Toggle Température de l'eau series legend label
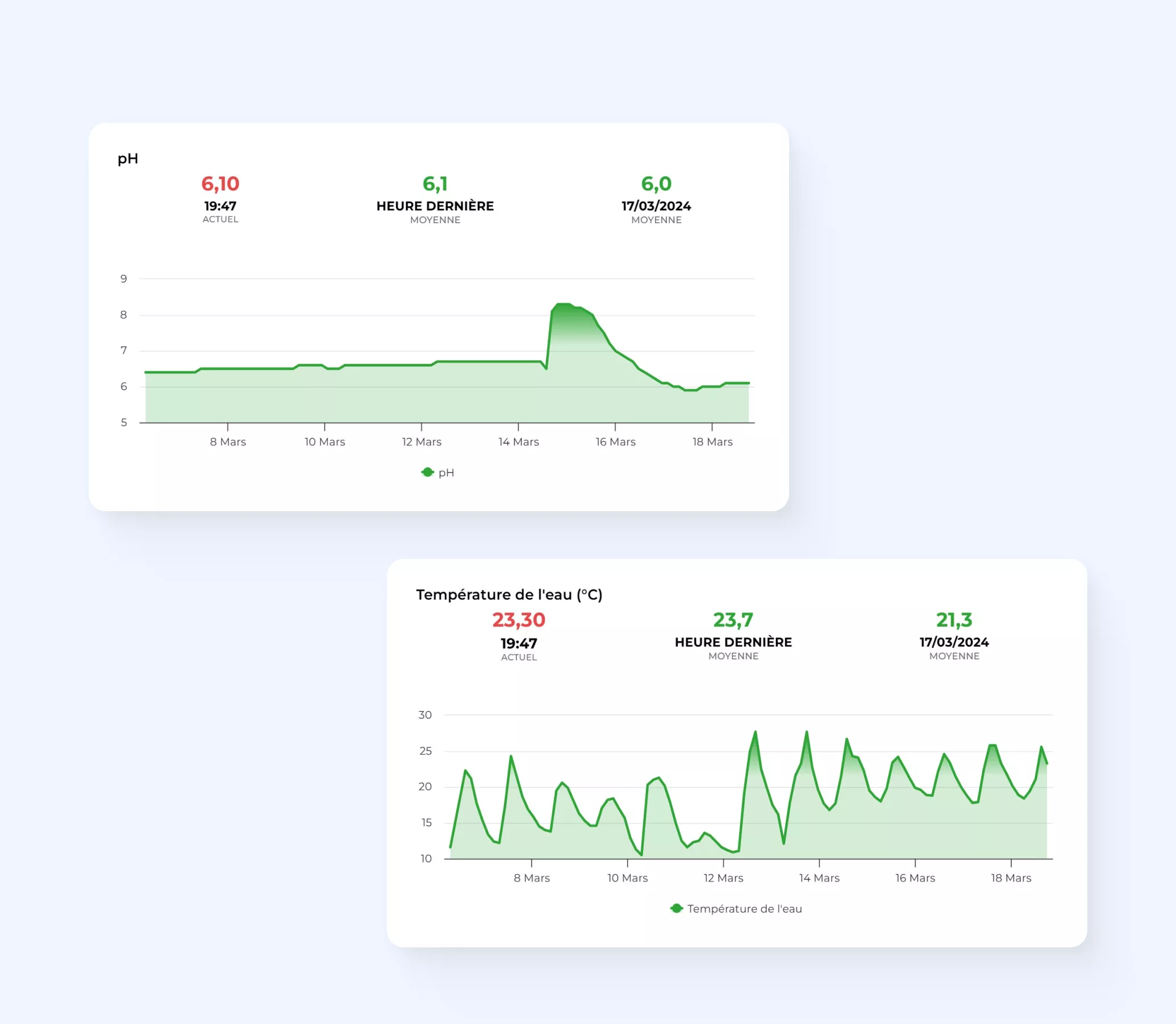The image size is (1176, 1024). click(x=744, y=909)
